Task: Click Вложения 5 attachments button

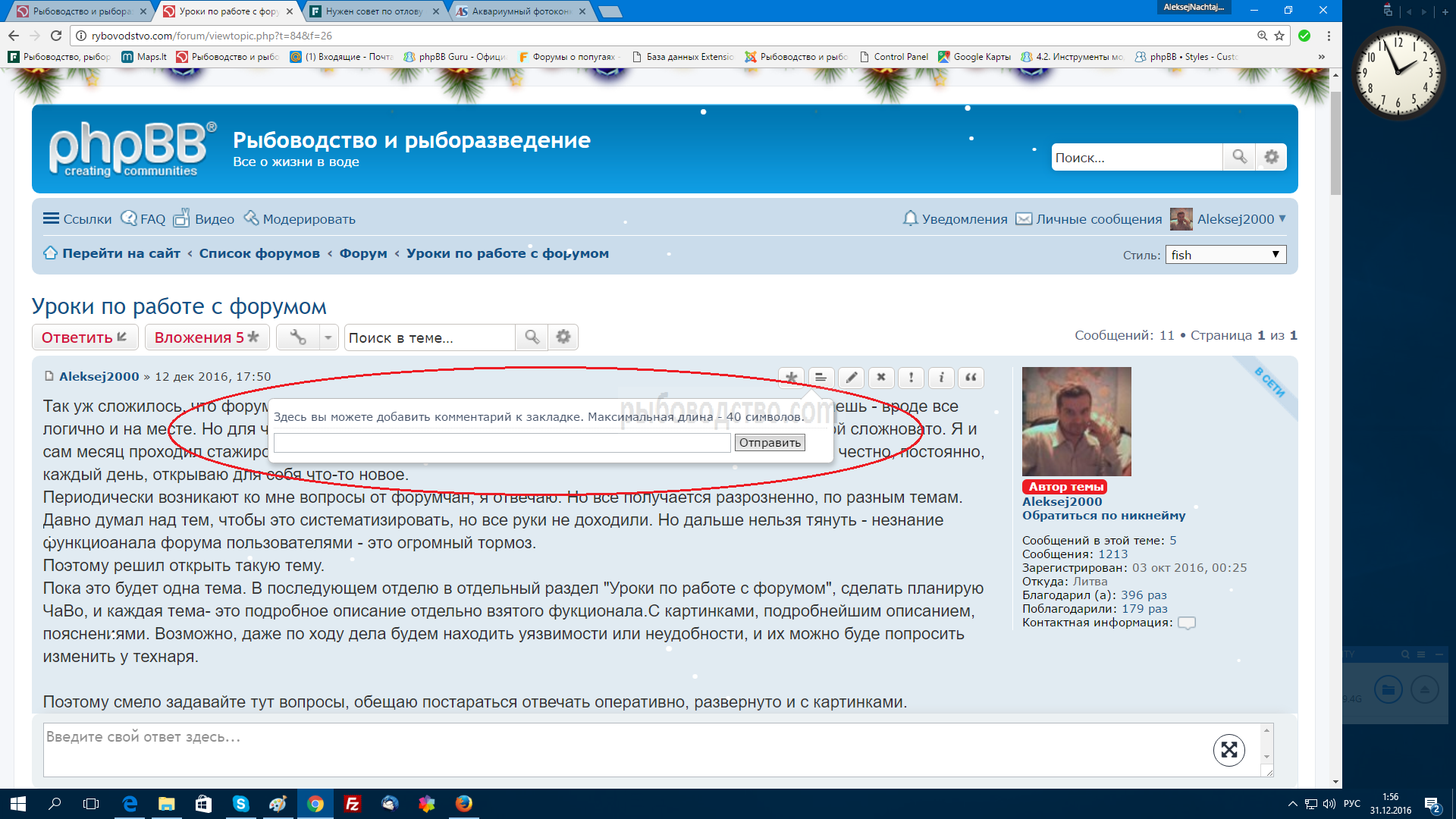Action: 207,337
